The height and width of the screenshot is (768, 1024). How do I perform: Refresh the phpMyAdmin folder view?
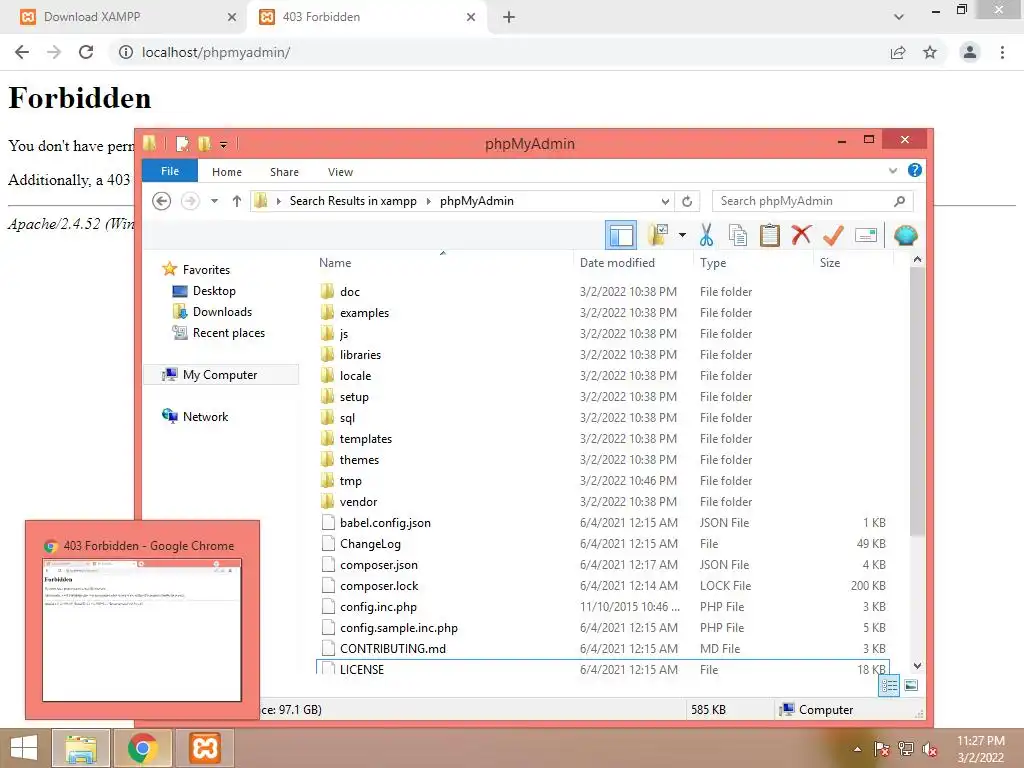point(687,201)
